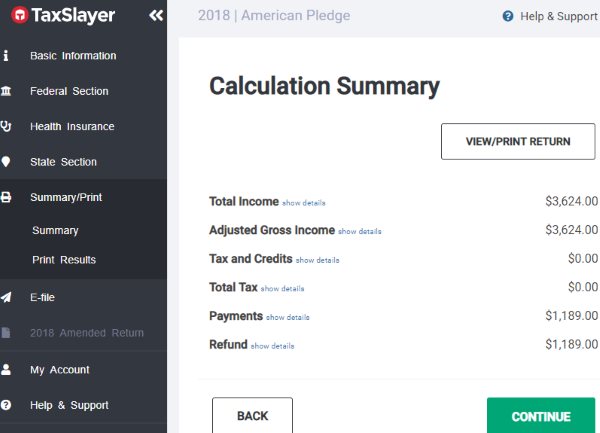Go back with the Back button
600x433 pixels.
pos(252,416)
